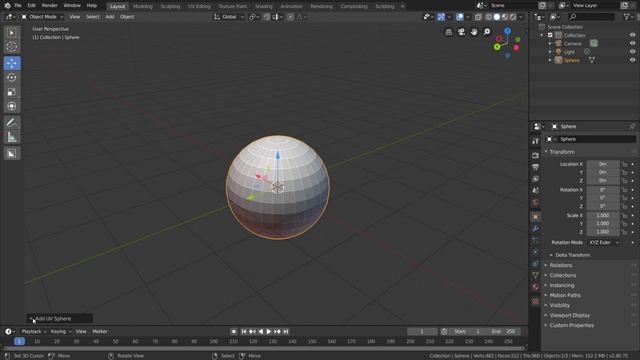Open the Global orientation dropdown
The image size is (640, 360).
click(x=229, y=17)
